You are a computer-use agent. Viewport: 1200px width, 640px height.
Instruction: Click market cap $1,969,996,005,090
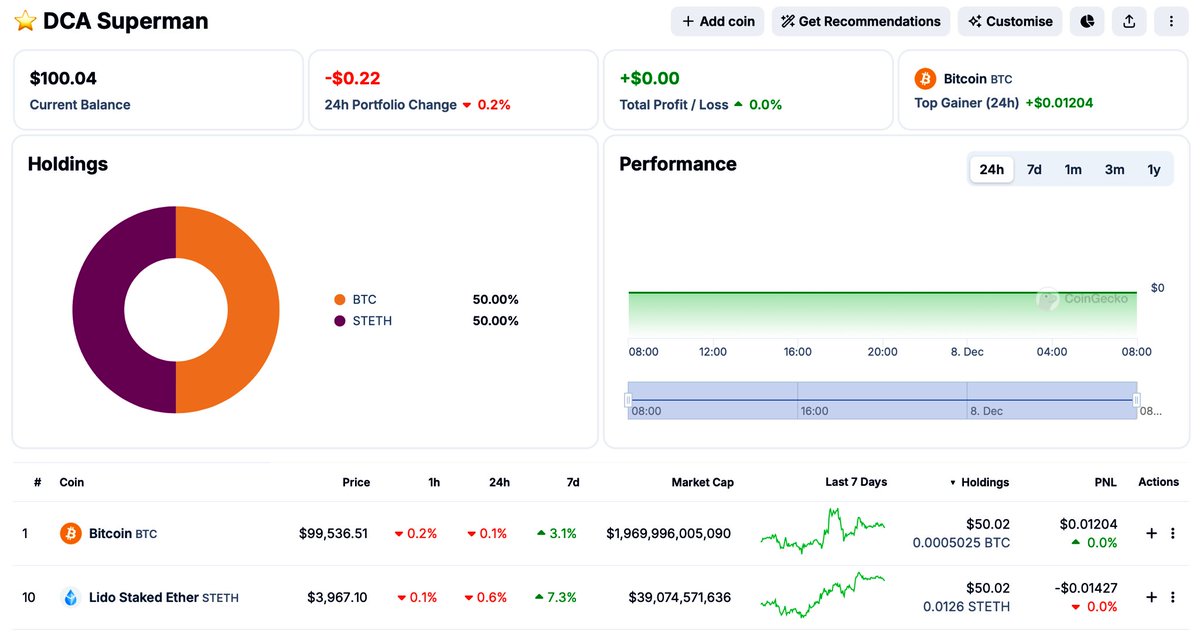[x=669, y=533]
